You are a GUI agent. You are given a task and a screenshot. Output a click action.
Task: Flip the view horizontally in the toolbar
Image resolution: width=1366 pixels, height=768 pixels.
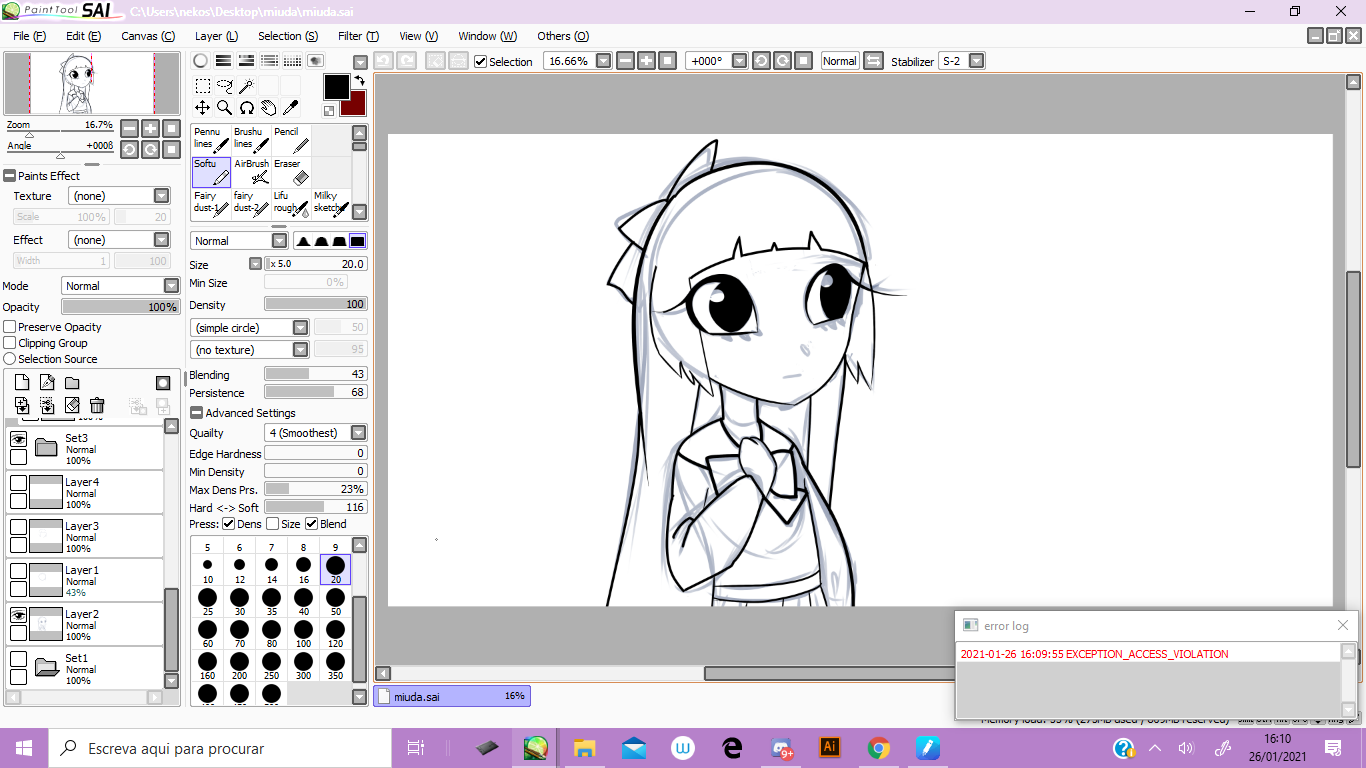pos(873,61)
